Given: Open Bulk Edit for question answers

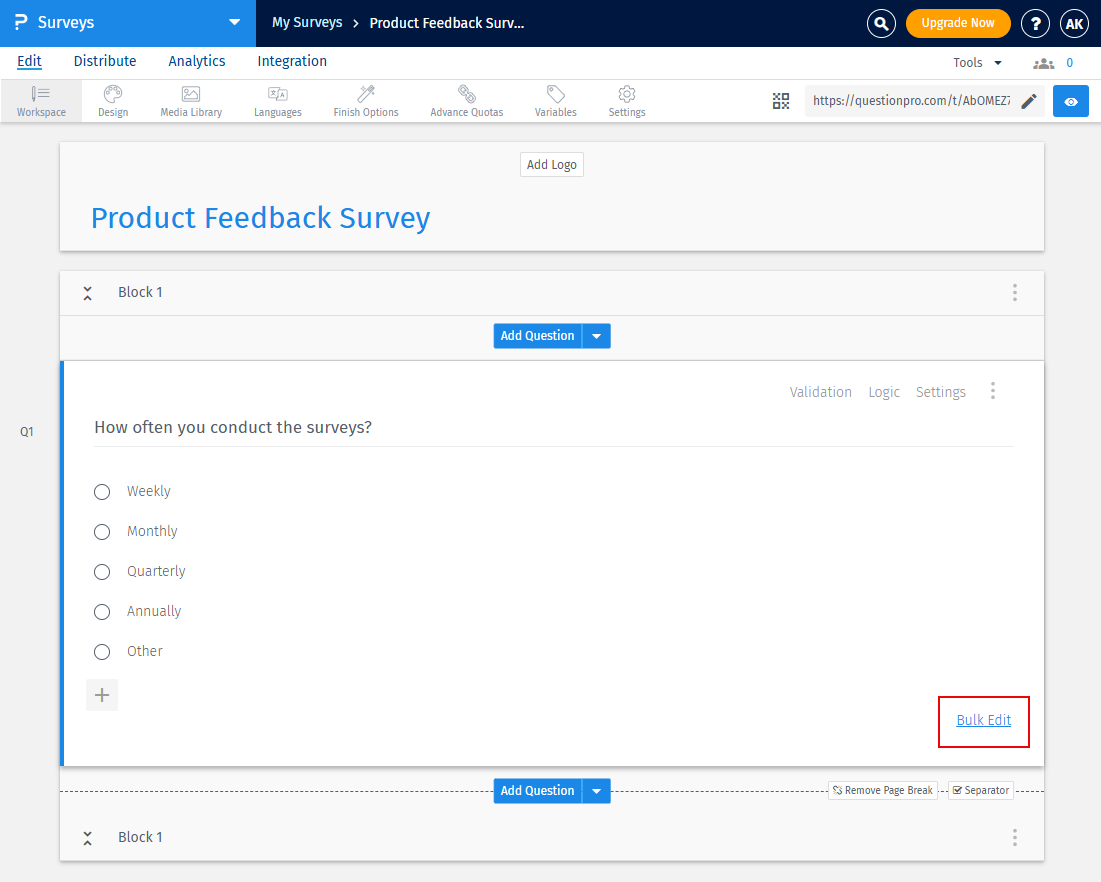Looking at the screenshot, I should [x=983, y=720].
